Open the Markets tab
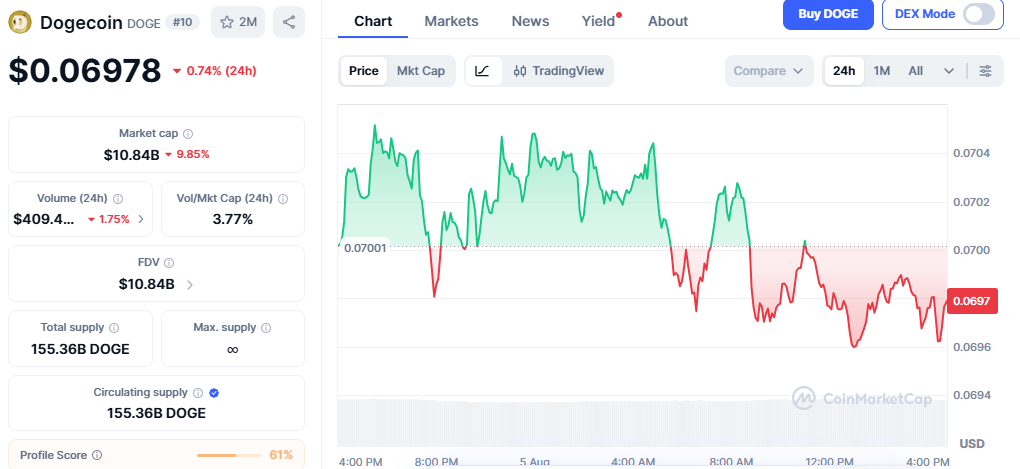Viewport: 1020px width, 469px height. click(451, 21)
